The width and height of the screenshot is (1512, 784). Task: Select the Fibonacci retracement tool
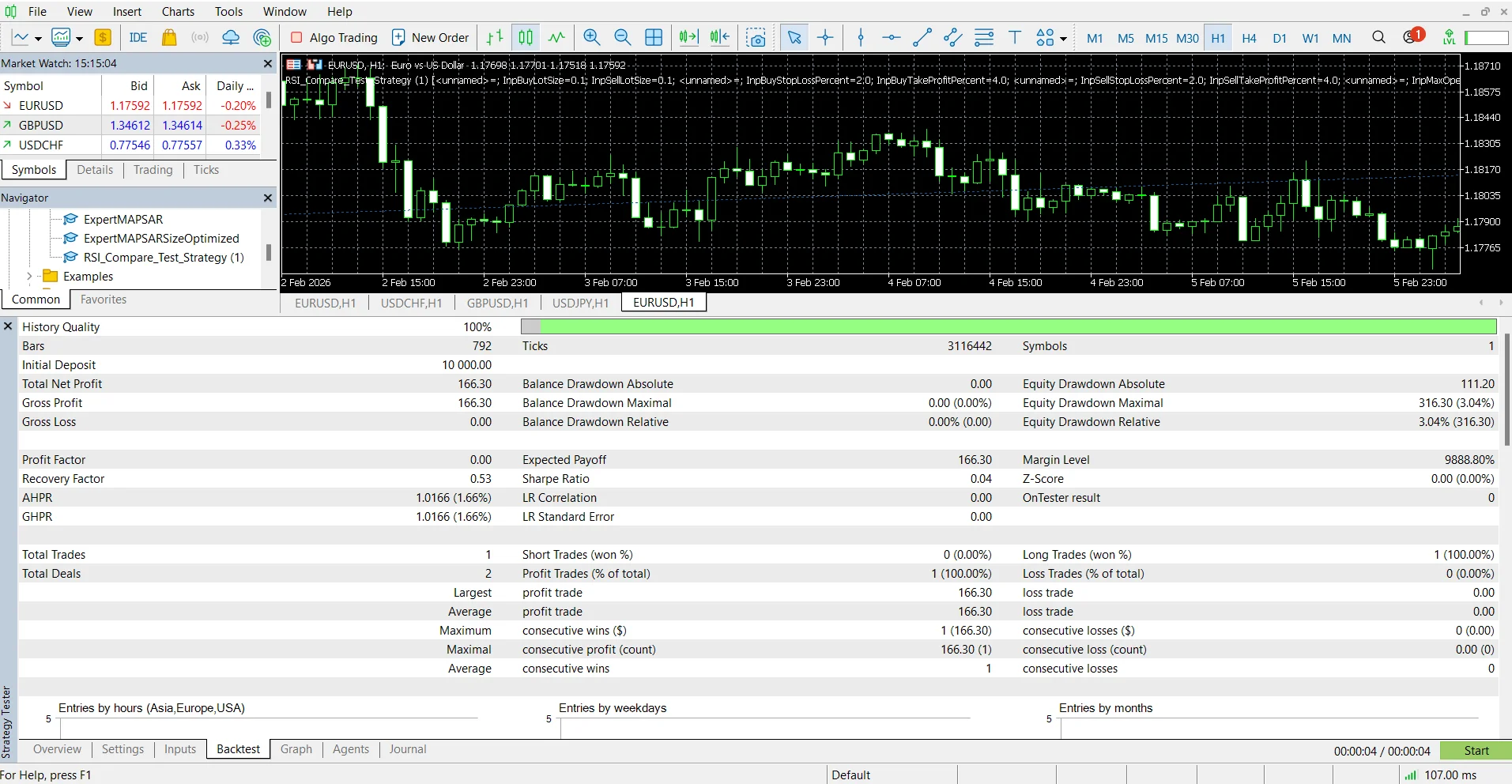tap(984, 37)
